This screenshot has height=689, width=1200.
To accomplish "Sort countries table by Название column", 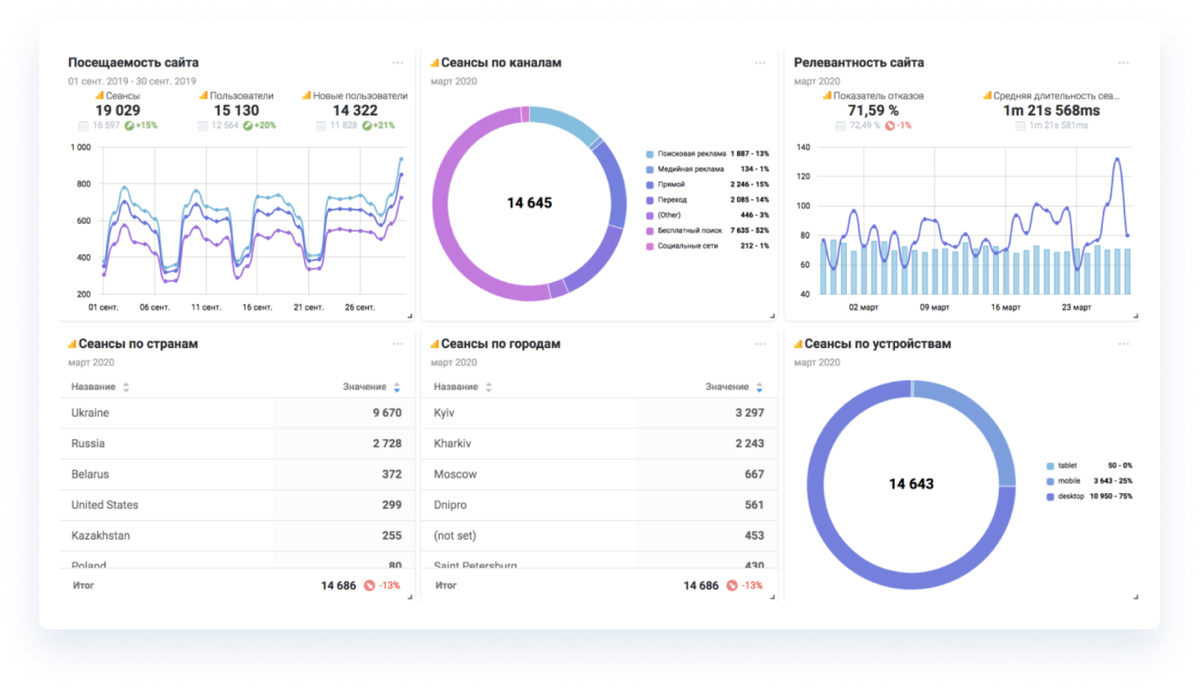I will point(126,387).
